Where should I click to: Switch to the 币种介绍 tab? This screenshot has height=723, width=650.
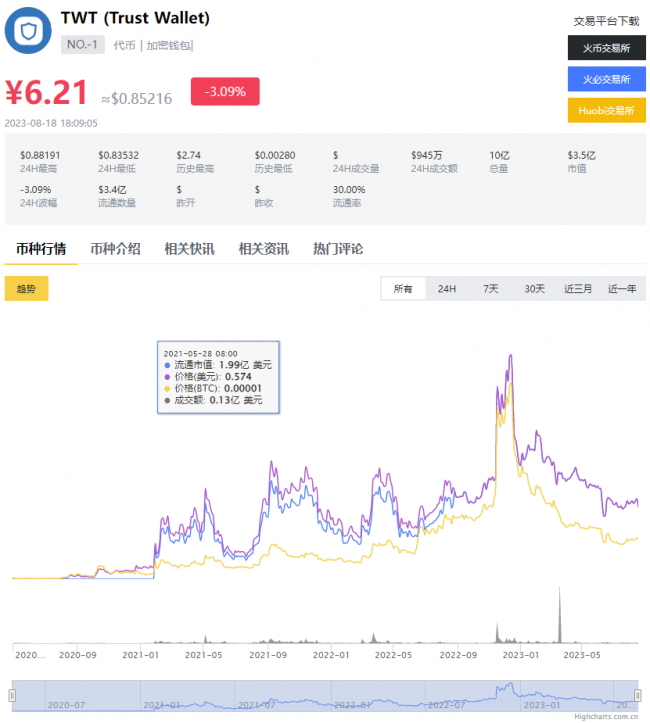115,249
